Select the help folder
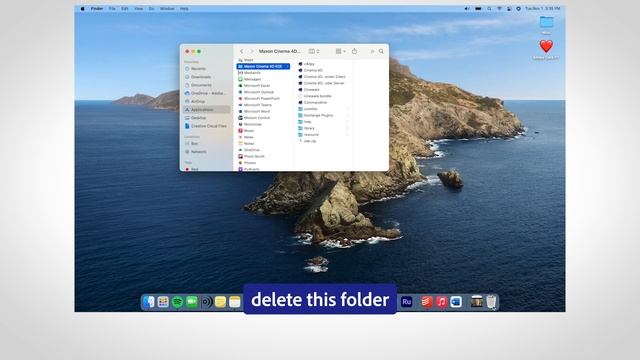This screenshot has height=360, width=640. (x=307, y=122)
